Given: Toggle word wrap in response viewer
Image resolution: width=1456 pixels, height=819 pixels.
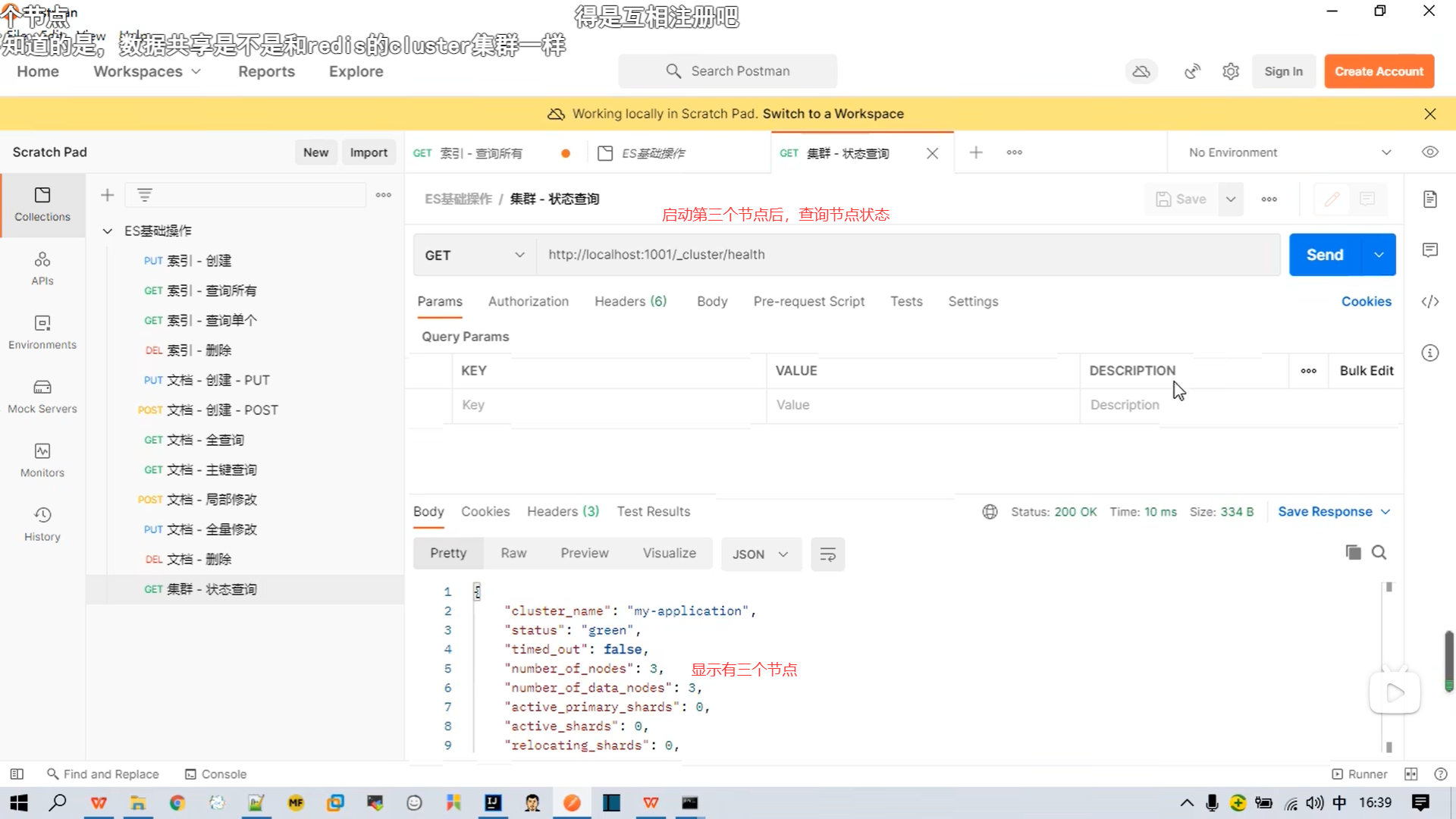Looking at the screenshot, I should click(827, 554).
